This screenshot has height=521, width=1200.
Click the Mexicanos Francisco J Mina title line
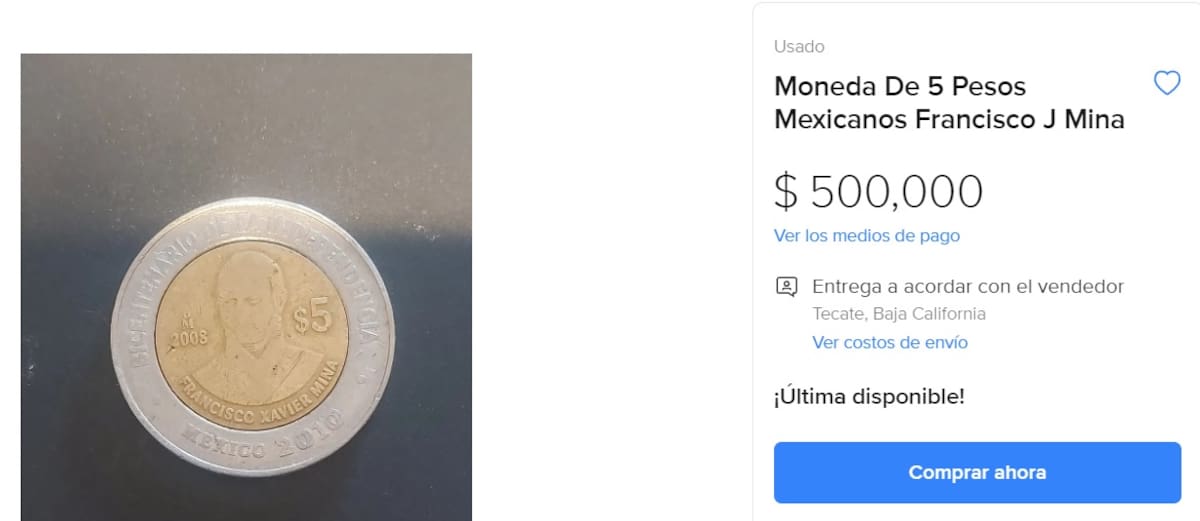click(x=949, y=120)
